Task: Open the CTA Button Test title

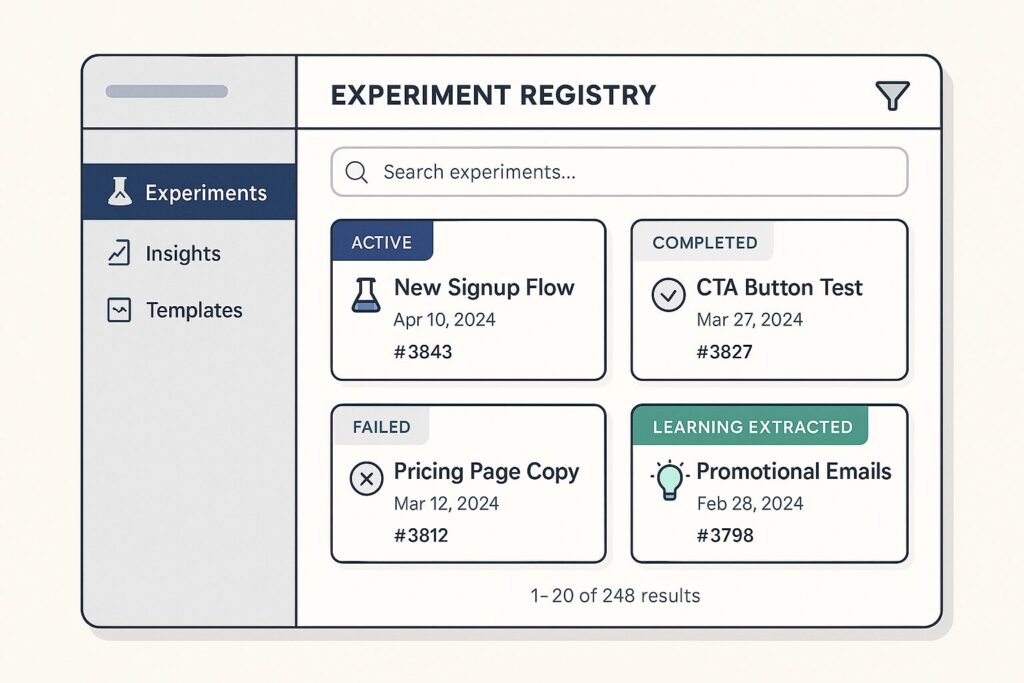Action: (x=779, y=287)
